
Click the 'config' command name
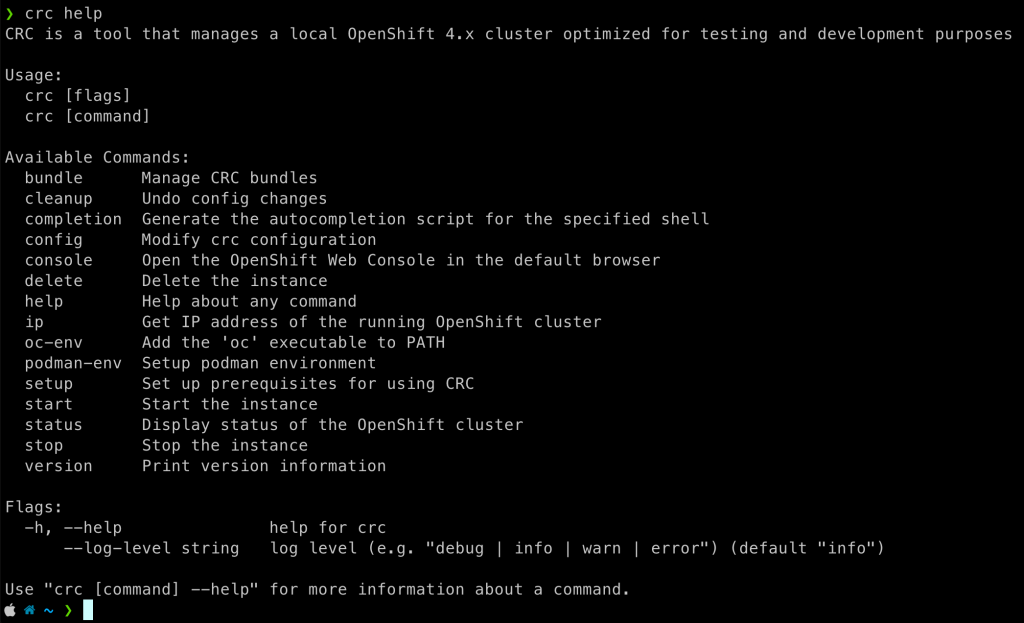point(54,240)
